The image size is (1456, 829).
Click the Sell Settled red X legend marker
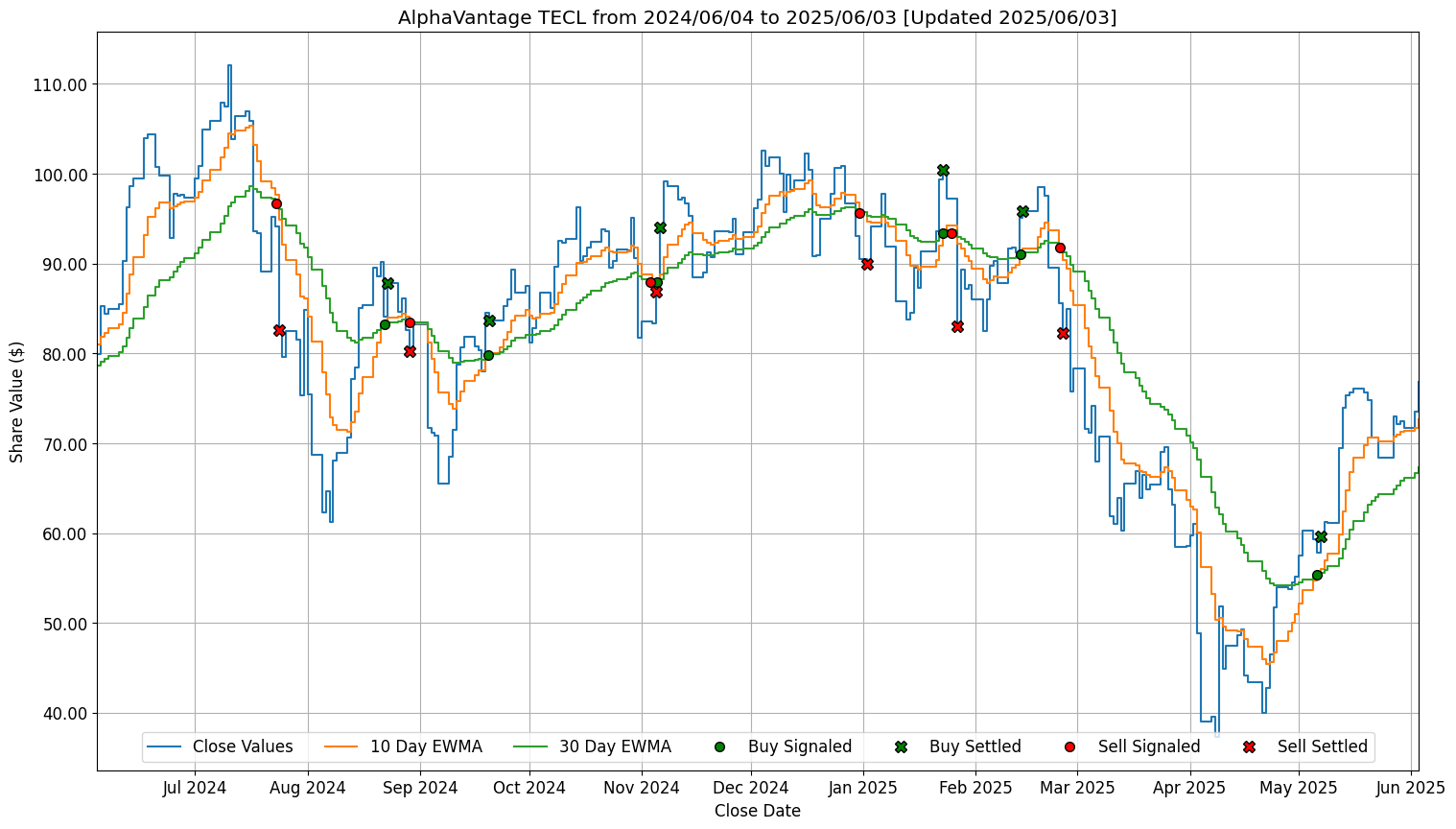point(1249,746)
